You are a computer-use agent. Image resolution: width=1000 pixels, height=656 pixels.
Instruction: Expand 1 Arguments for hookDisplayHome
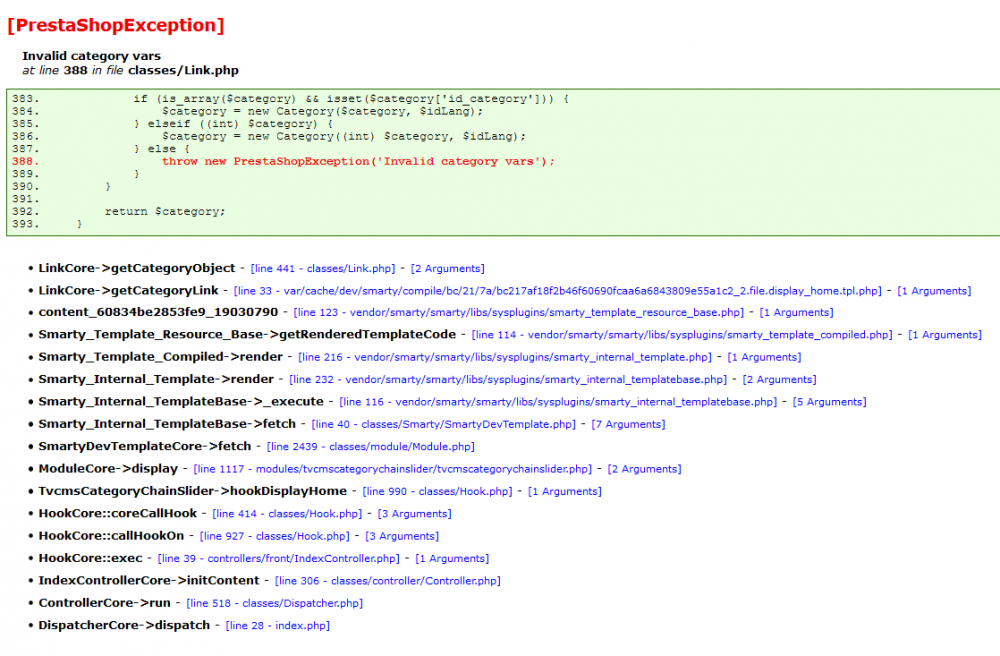(565, 492)
